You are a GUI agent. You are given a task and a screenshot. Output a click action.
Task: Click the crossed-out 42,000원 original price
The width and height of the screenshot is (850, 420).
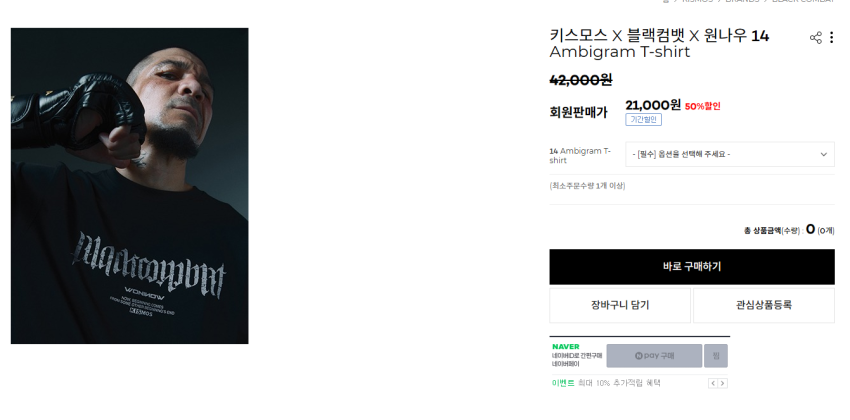581,80
